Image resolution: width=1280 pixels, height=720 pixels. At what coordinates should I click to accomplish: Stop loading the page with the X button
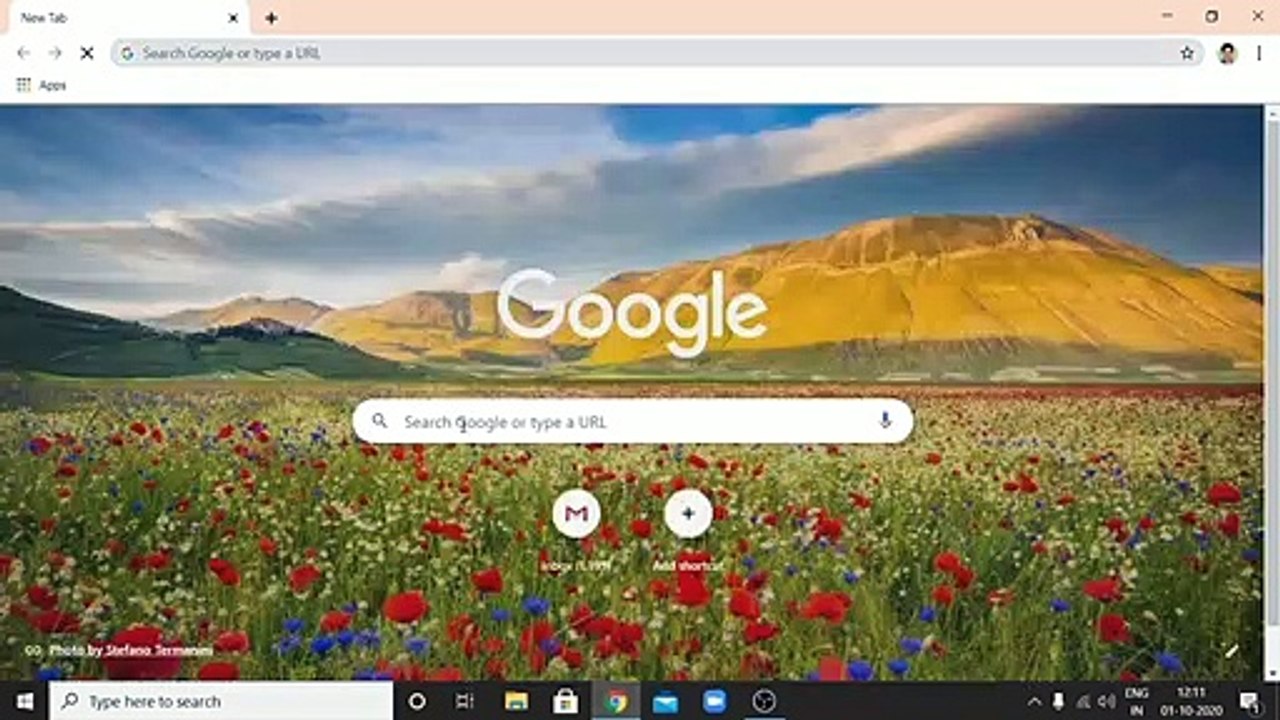[x=87, y=53]
